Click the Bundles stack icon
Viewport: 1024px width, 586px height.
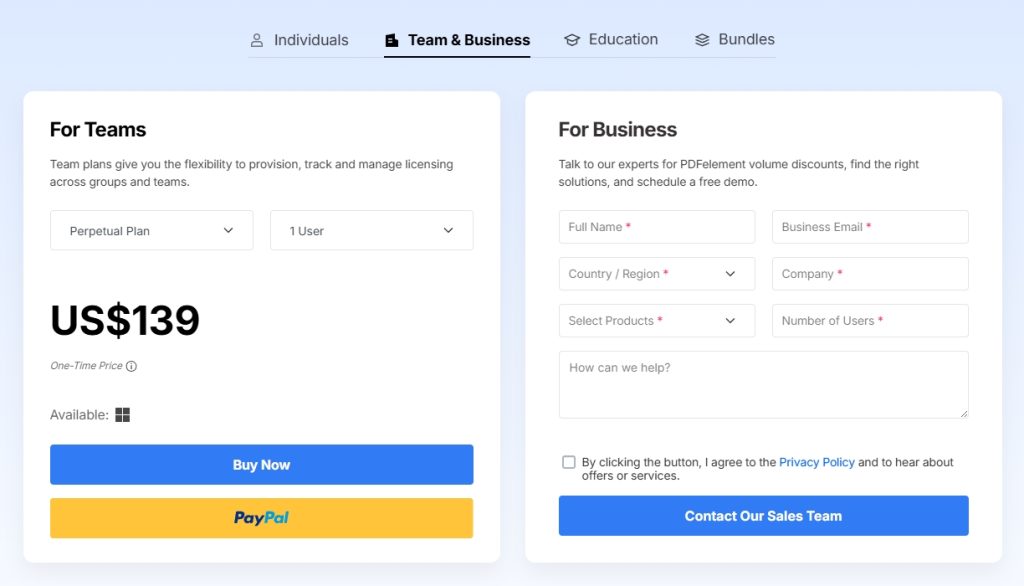point(702,40)
